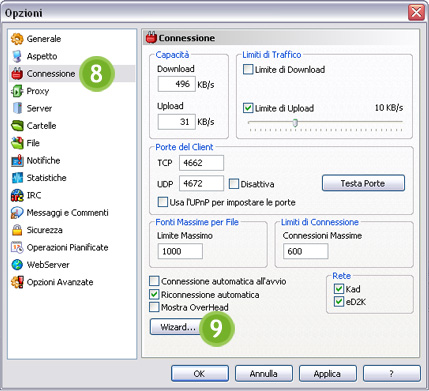Click the Opzioni Avanzate icon
The image size is (429, 391).
pyautogui.click(x=17, y=282)
